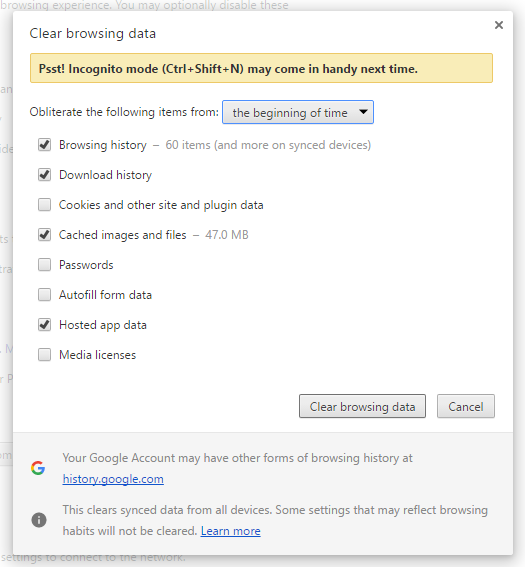Click the Clear browsing data button
The height and width of the screenshot is (567, 525).
coord(362,406)
